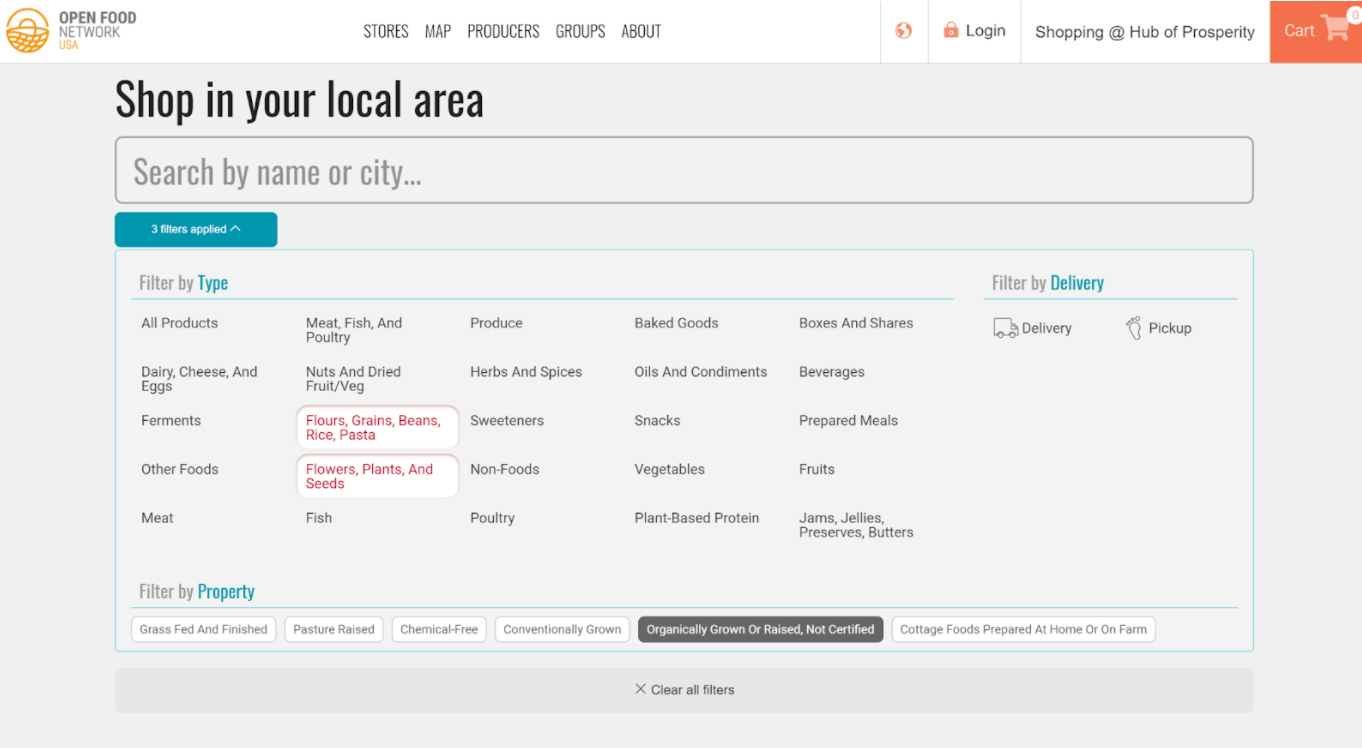
Task: Click the Login link
Action: 975,31
